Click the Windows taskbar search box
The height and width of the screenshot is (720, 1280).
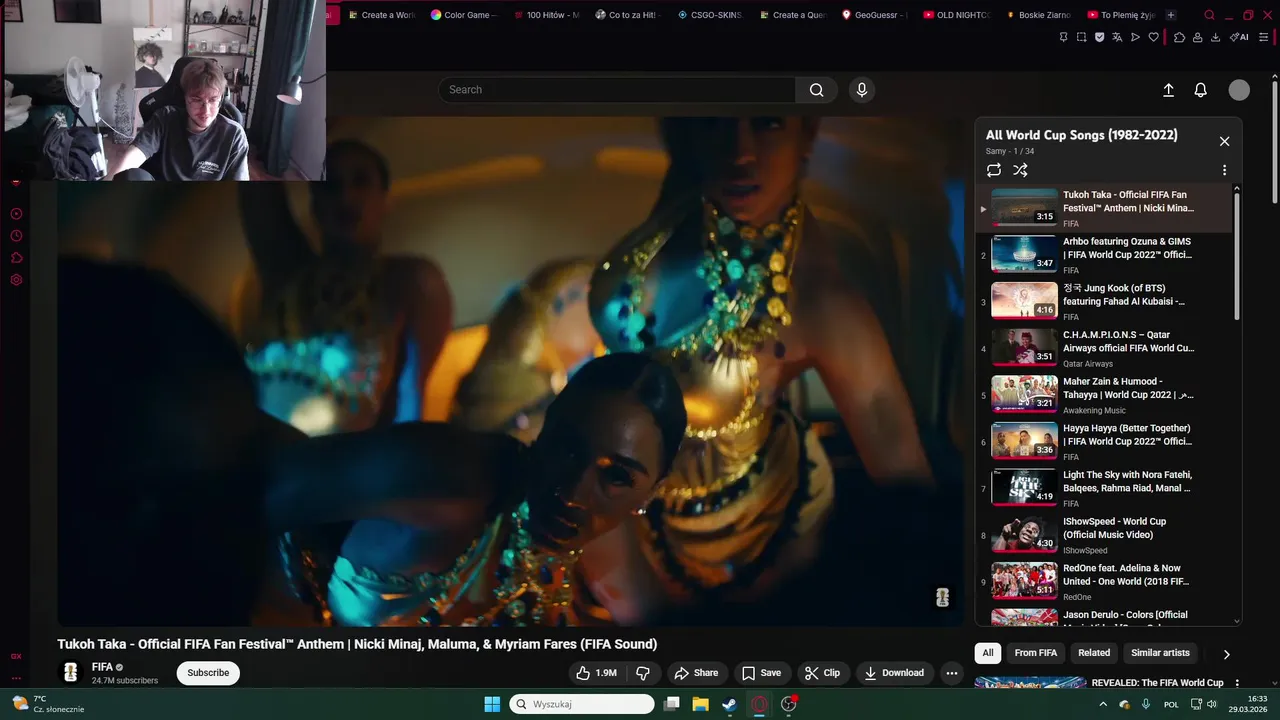582,704
